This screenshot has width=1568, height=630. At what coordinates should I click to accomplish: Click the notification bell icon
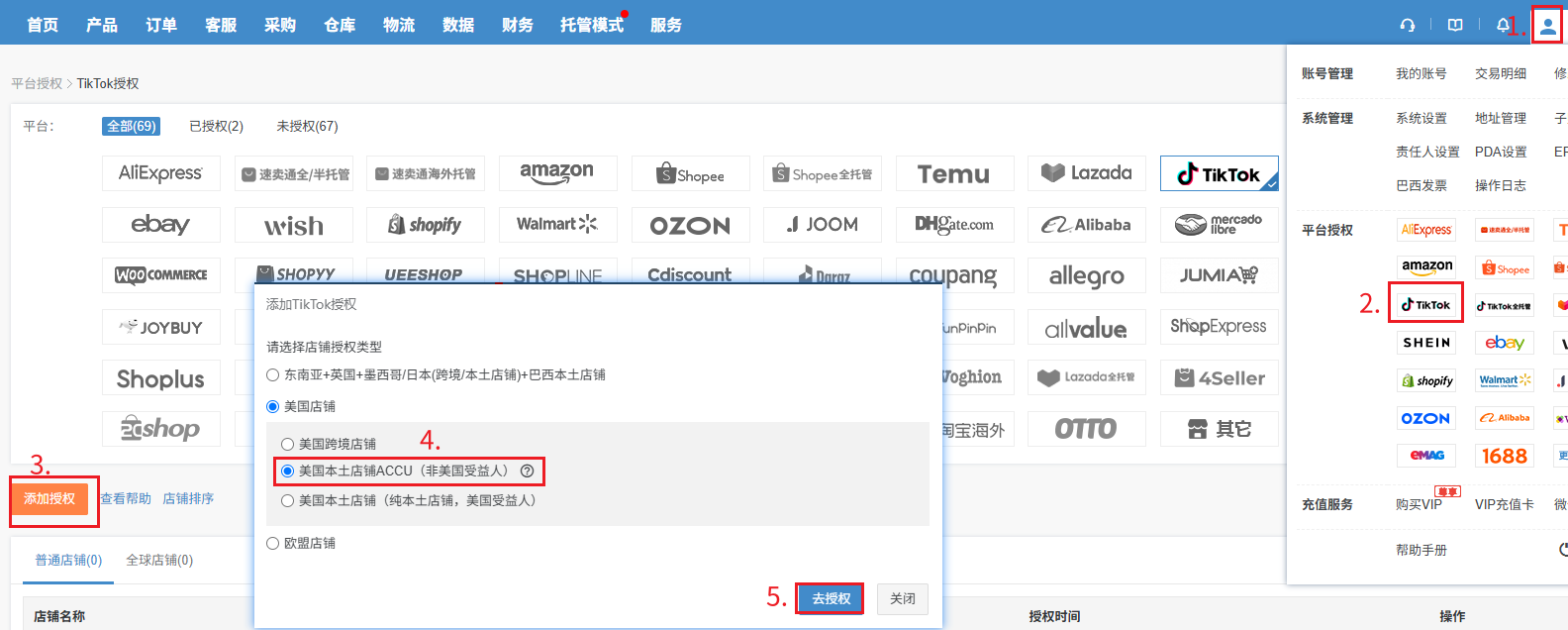click(x=1504, y=25)
